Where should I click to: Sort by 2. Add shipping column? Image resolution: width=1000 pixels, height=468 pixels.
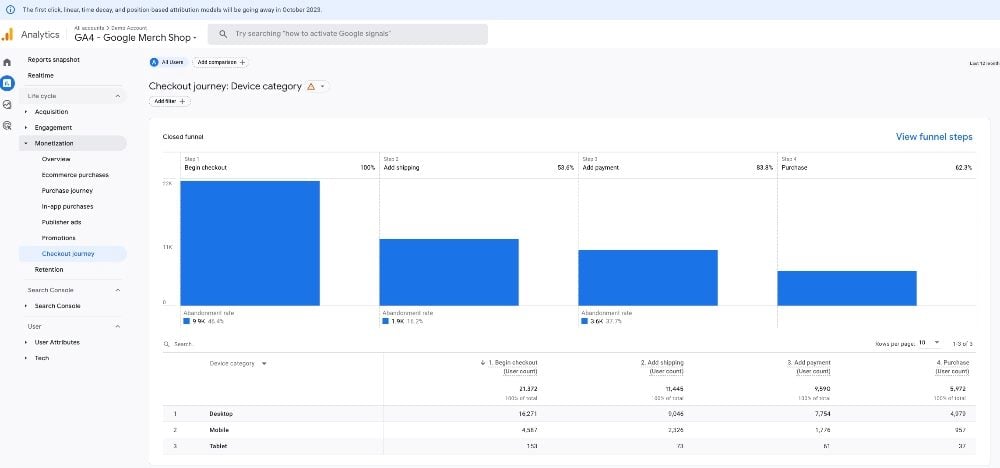pos(662,363)
